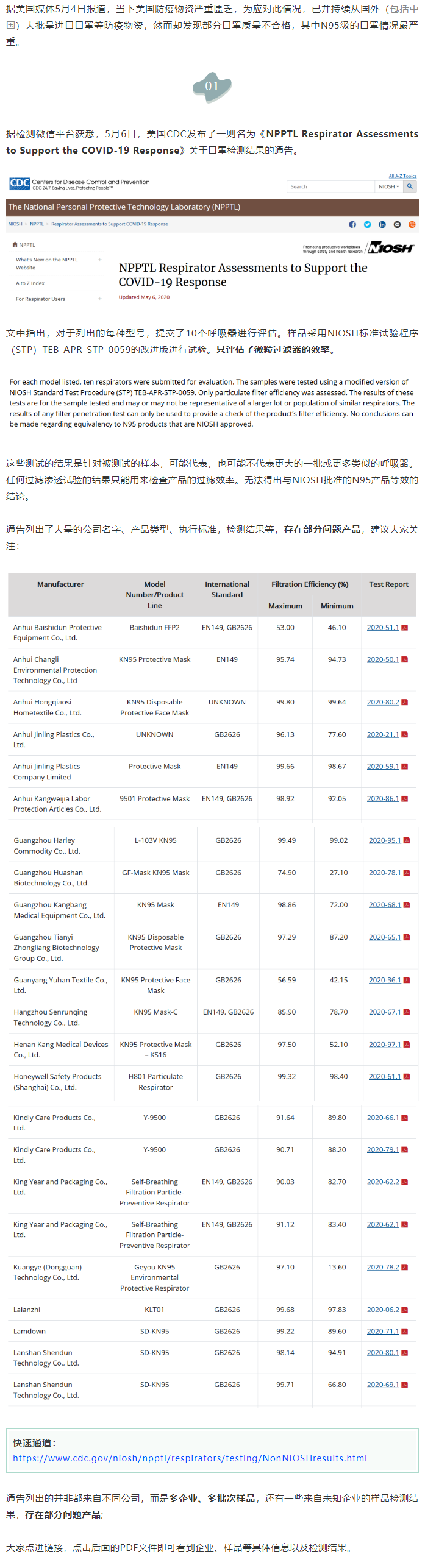The width and height of the screenshot is (425, 1568).
Task: Open the cdc.gov NonNIOSHresults quick link
Action: coord(190,1458)
